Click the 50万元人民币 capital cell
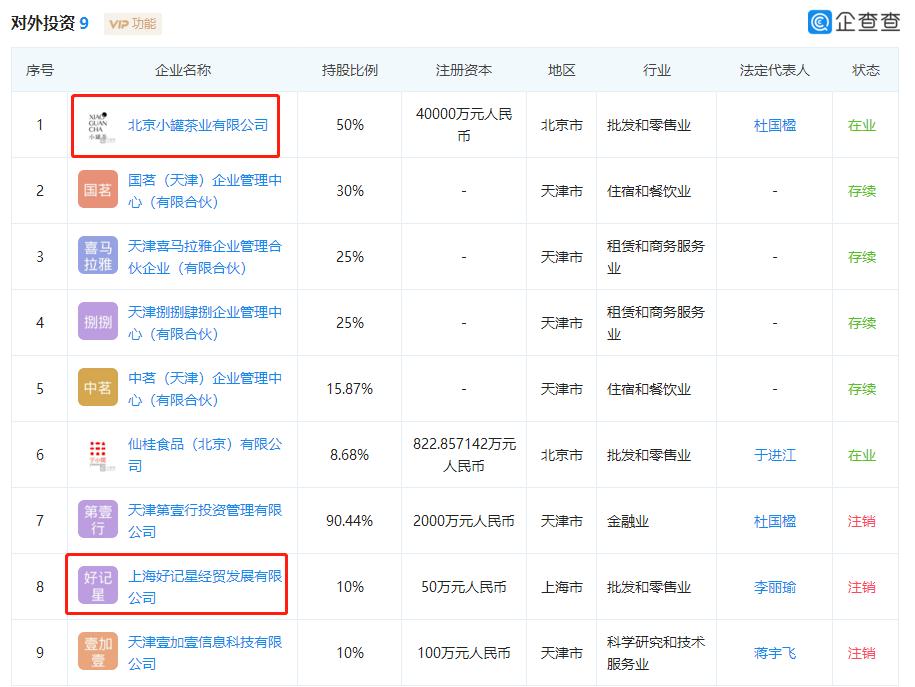Screen dimensions: 915x687 (x=464, y=587)
